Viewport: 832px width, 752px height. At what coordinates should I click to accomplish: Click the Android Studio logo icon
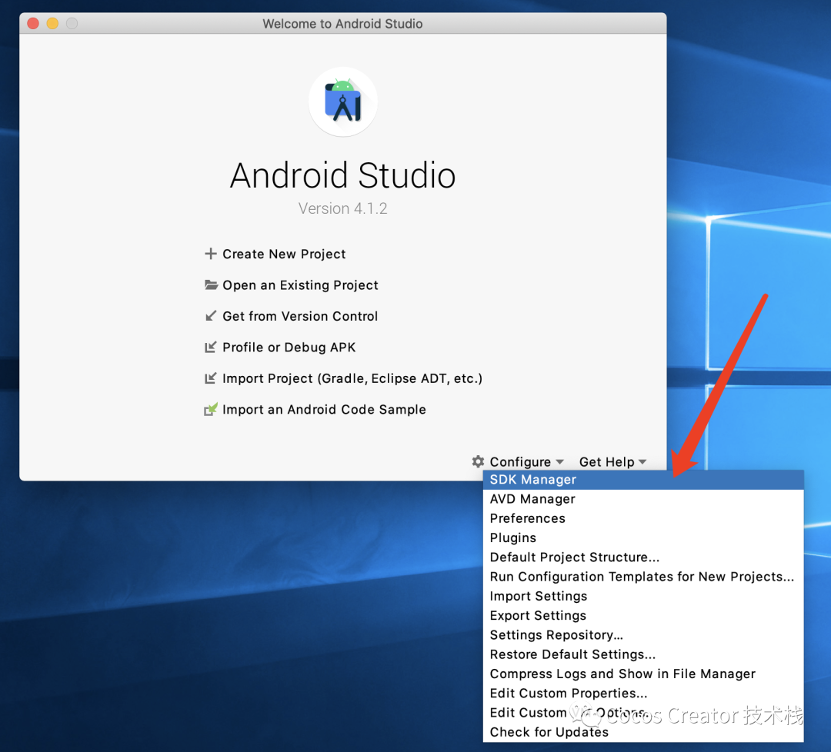[x=343, y=102]
